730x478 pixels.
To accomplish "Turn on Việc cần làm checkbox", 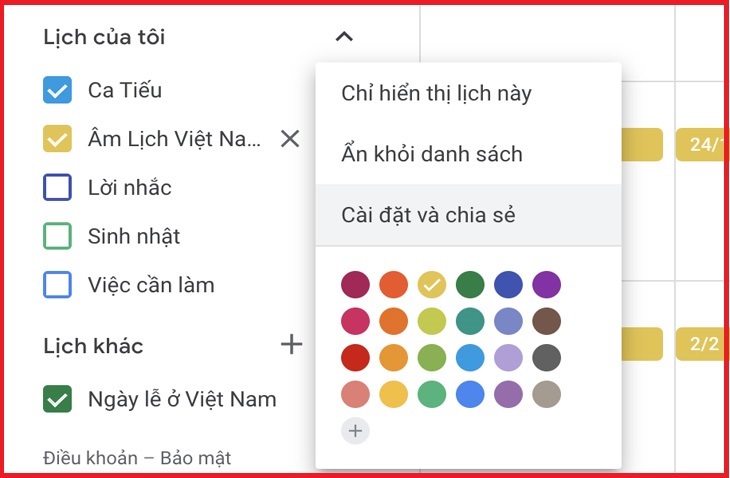I will pyautogui.click(x=57, y=285).
